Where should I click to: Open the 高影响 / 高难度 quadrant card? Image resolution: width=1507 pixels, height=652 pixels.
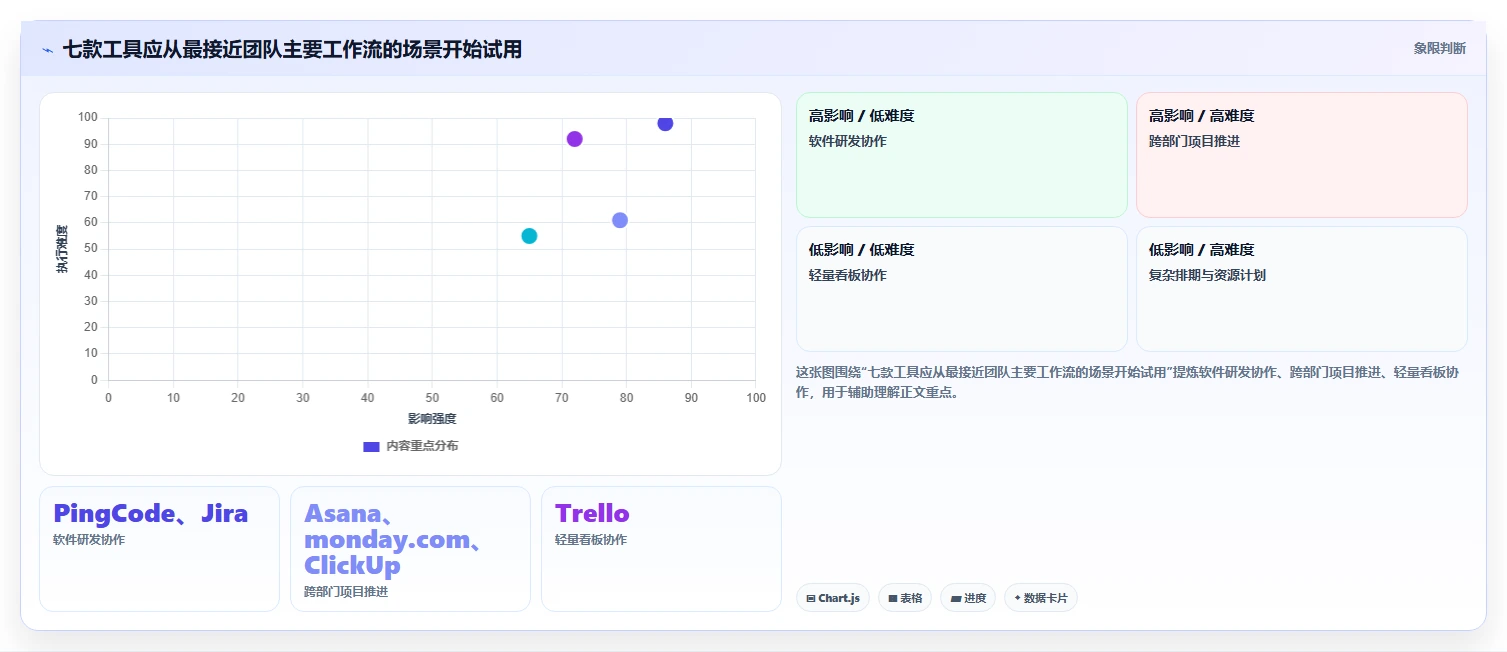pyautogui.click(x=1302, y=155)
